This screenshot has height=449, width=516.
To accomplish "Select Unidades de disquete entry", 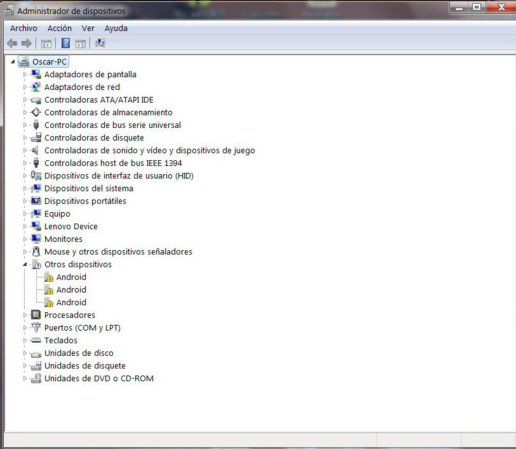I will point(85,366).
